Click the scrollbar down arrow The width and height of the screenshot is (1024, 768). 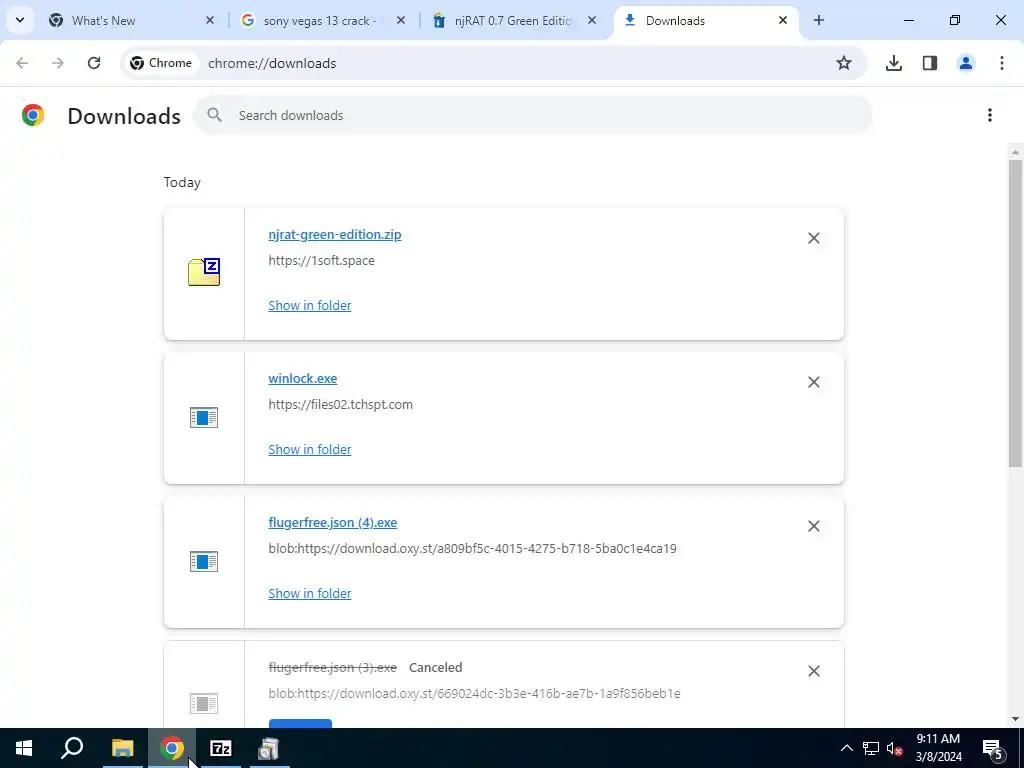click(1015, 719)
